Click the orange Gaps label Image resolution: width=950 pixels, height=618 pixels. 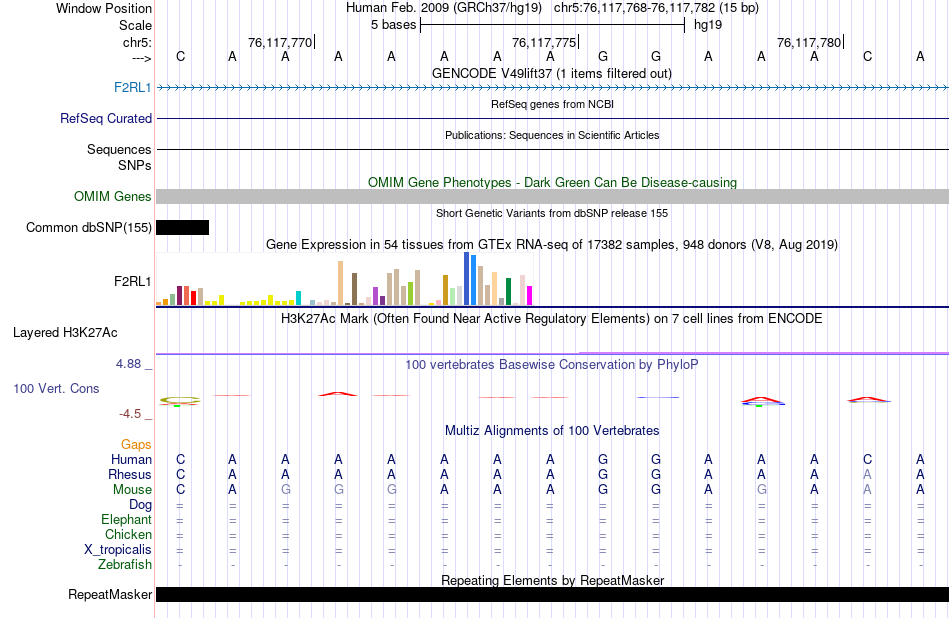pos(136,445)
